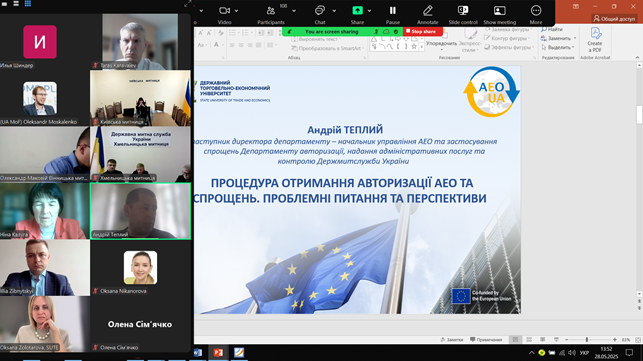Pause the screen share

(x=392, y=14)
